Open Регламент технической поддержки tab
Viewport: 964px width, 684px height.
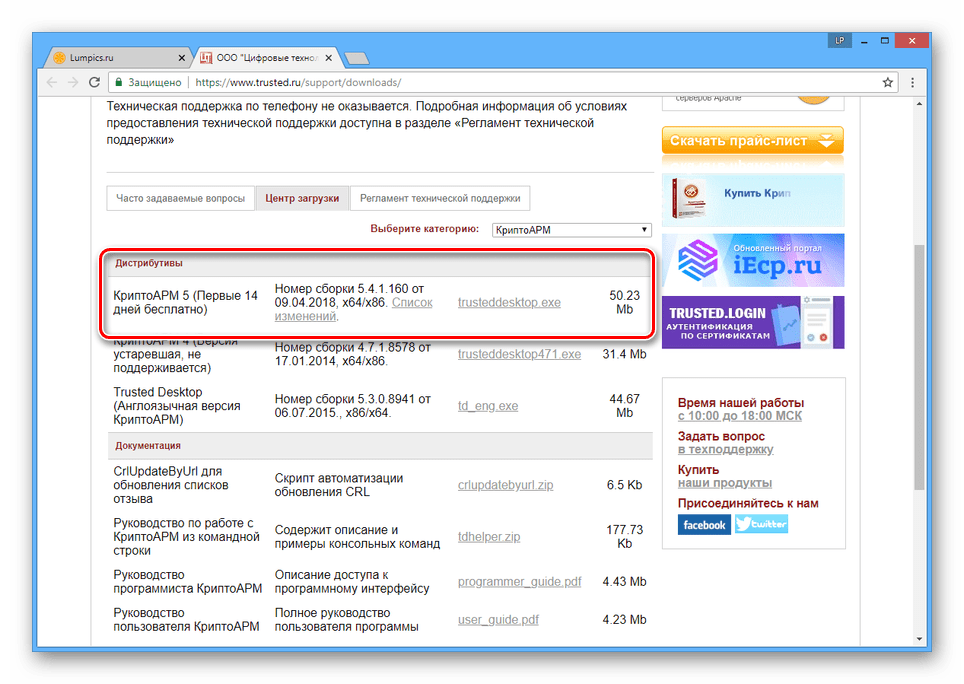(x=440, y=198)
